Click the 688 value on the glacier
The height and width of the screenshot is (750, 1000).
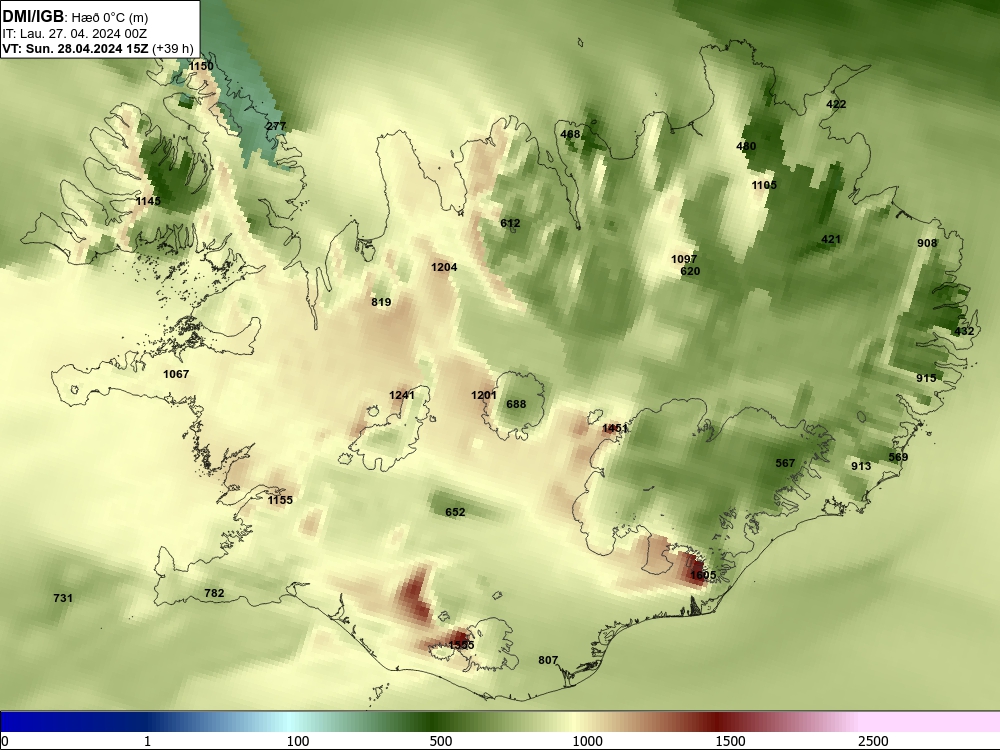pos(516,404)
